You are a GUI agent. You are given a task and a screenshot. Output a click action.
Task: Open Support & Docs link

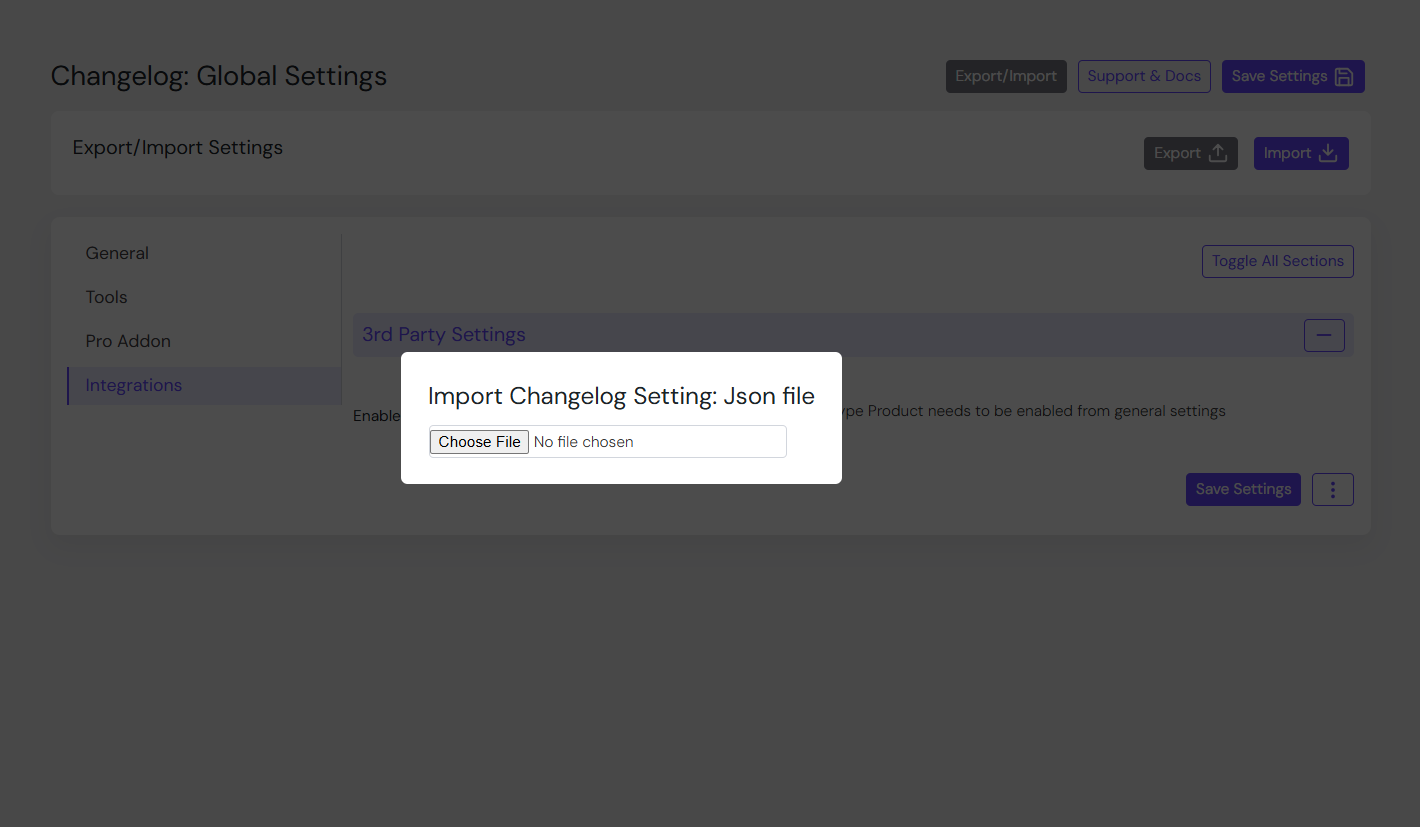point(1144,76)
